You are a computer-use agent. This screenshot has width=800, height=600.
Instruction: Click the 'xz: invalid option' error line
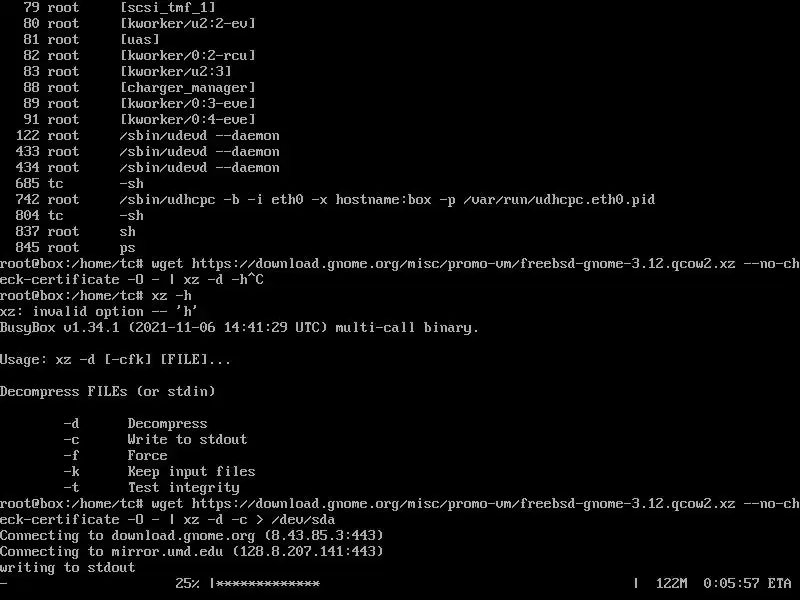[99, 312]
